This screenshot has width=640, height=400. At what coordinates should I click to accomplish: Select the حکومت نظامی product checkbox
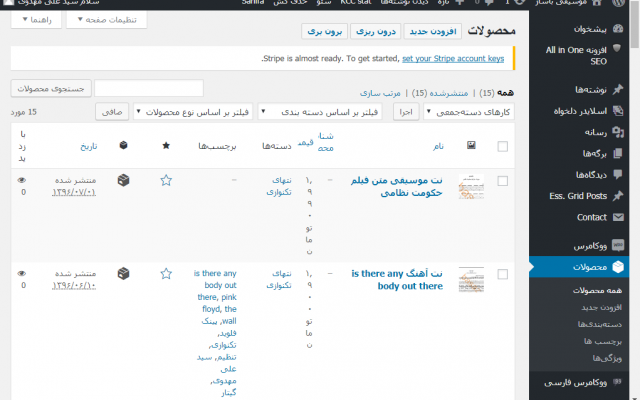503,181
